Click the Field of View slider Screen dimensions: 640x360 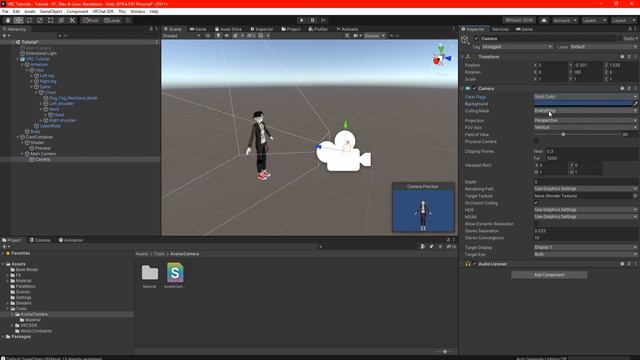(577, 134)
